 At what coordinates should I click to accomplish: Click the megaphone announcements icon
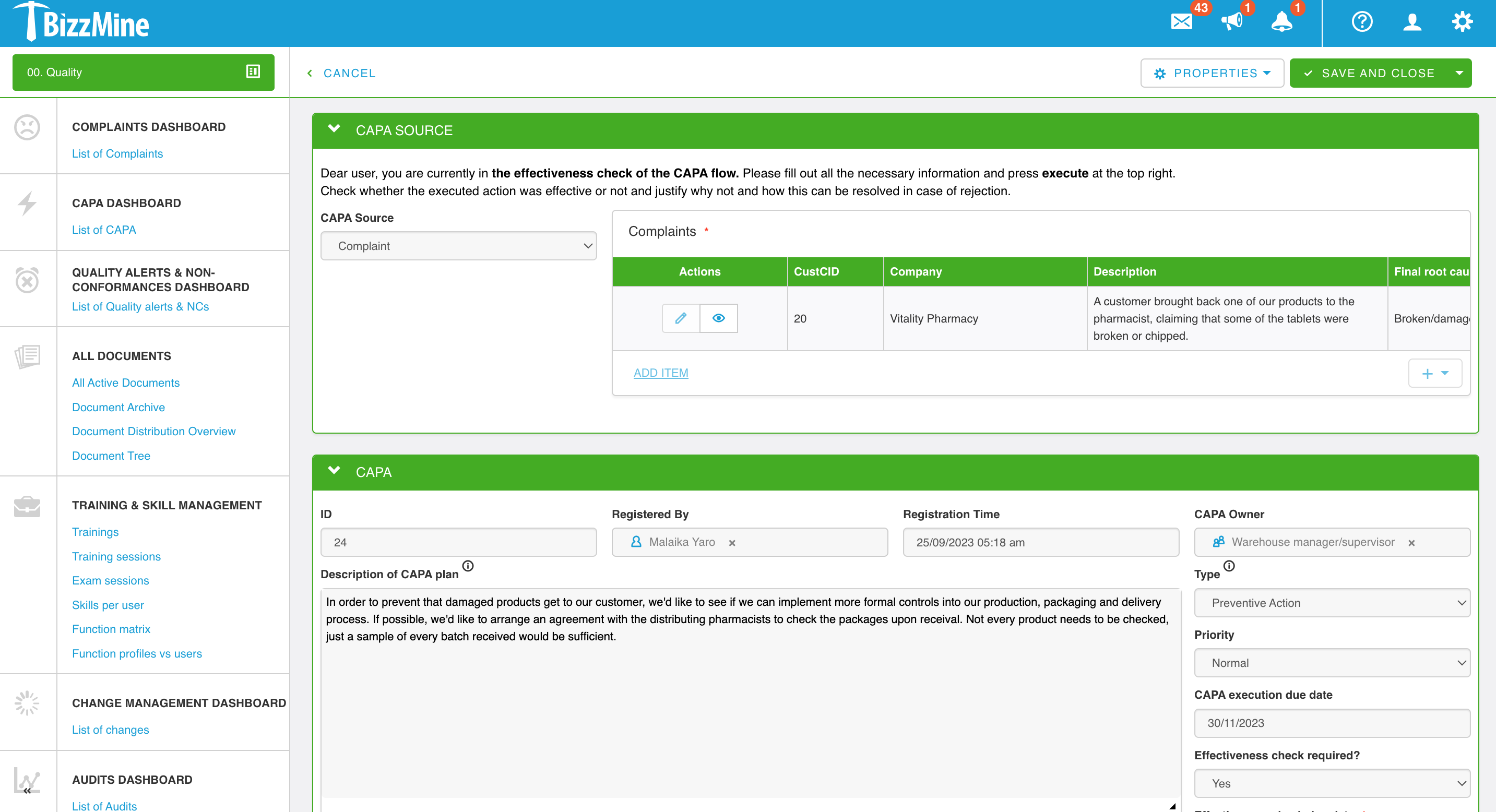point(1231,22)
